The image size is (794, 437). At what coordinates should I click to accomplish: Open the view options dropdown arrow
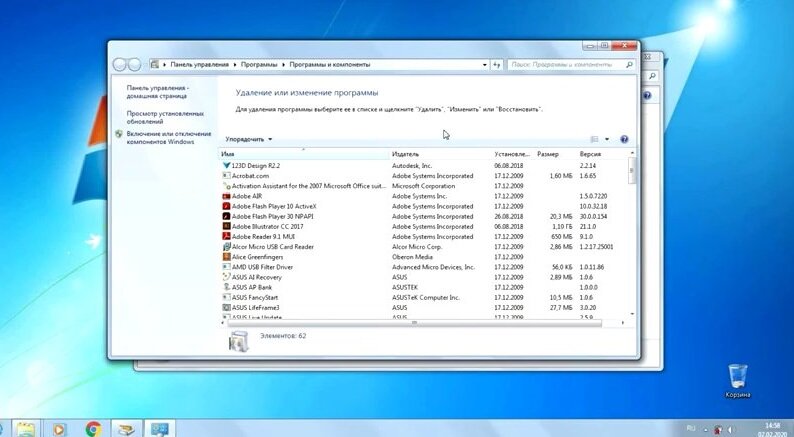coord(607,139)
